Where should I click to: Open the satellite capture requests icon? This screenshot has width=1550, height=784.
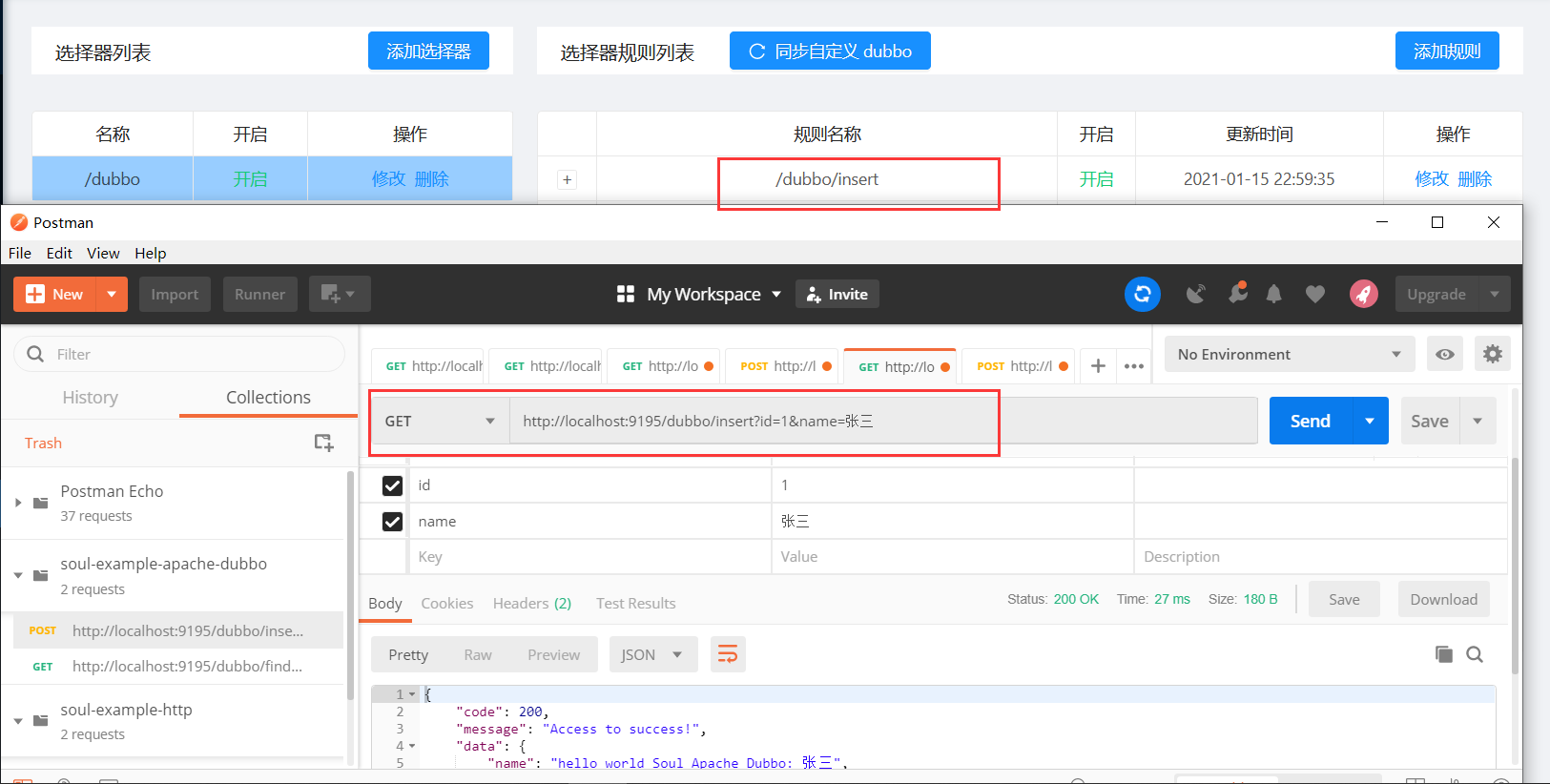click(x=1195, y=294)
